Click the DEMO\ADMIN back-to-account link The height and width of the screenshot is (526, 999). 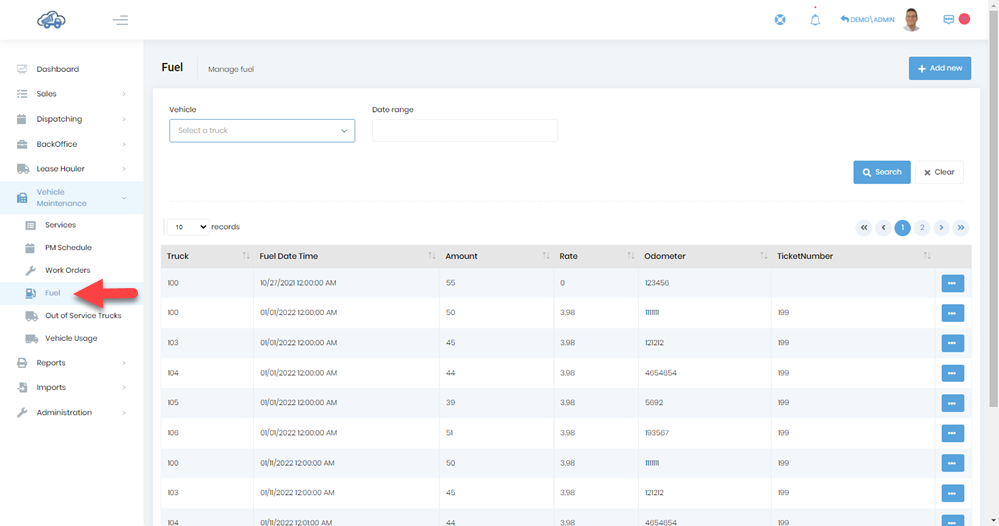(867, 20)
